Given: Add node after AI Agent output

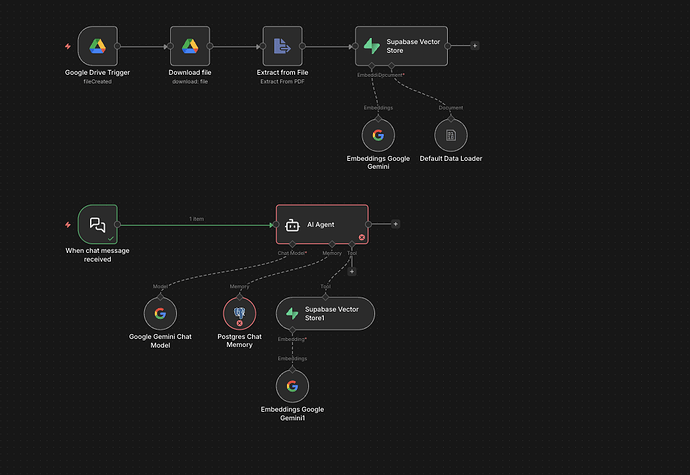Looking at the screenshot, I should click(396, 224).
